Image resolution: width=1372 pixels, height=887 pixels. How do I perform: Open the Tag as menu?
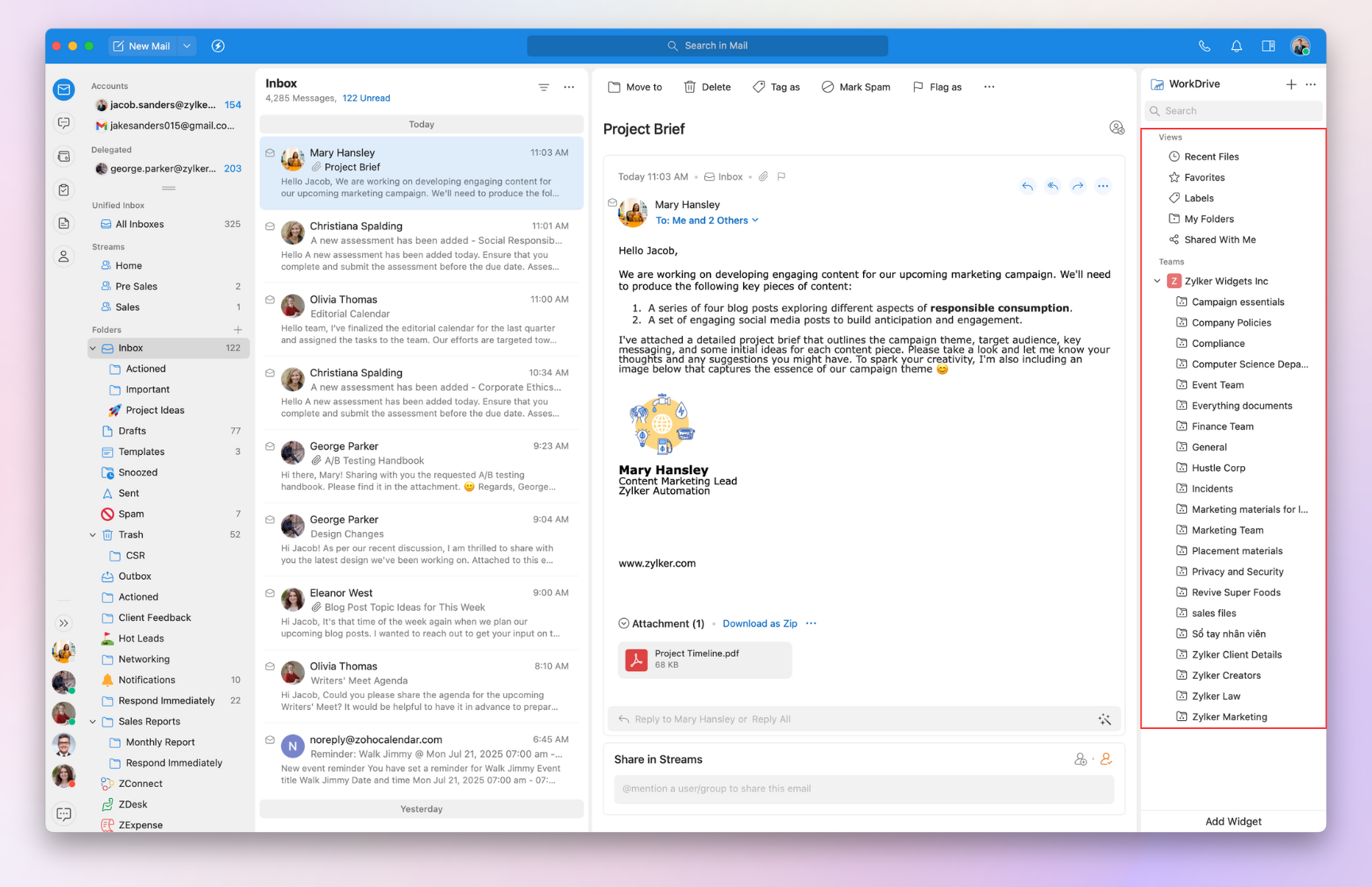click(x=776, y=87)
